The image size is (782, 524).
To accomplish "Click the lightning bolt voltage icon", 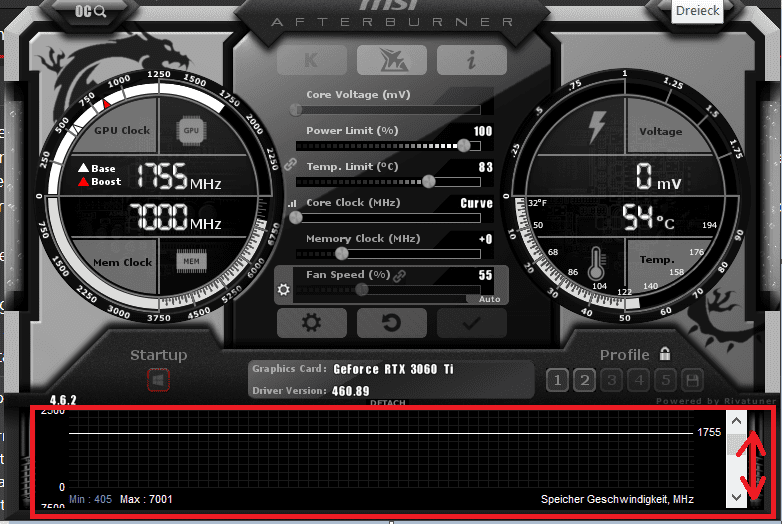I will pos(596,127).
